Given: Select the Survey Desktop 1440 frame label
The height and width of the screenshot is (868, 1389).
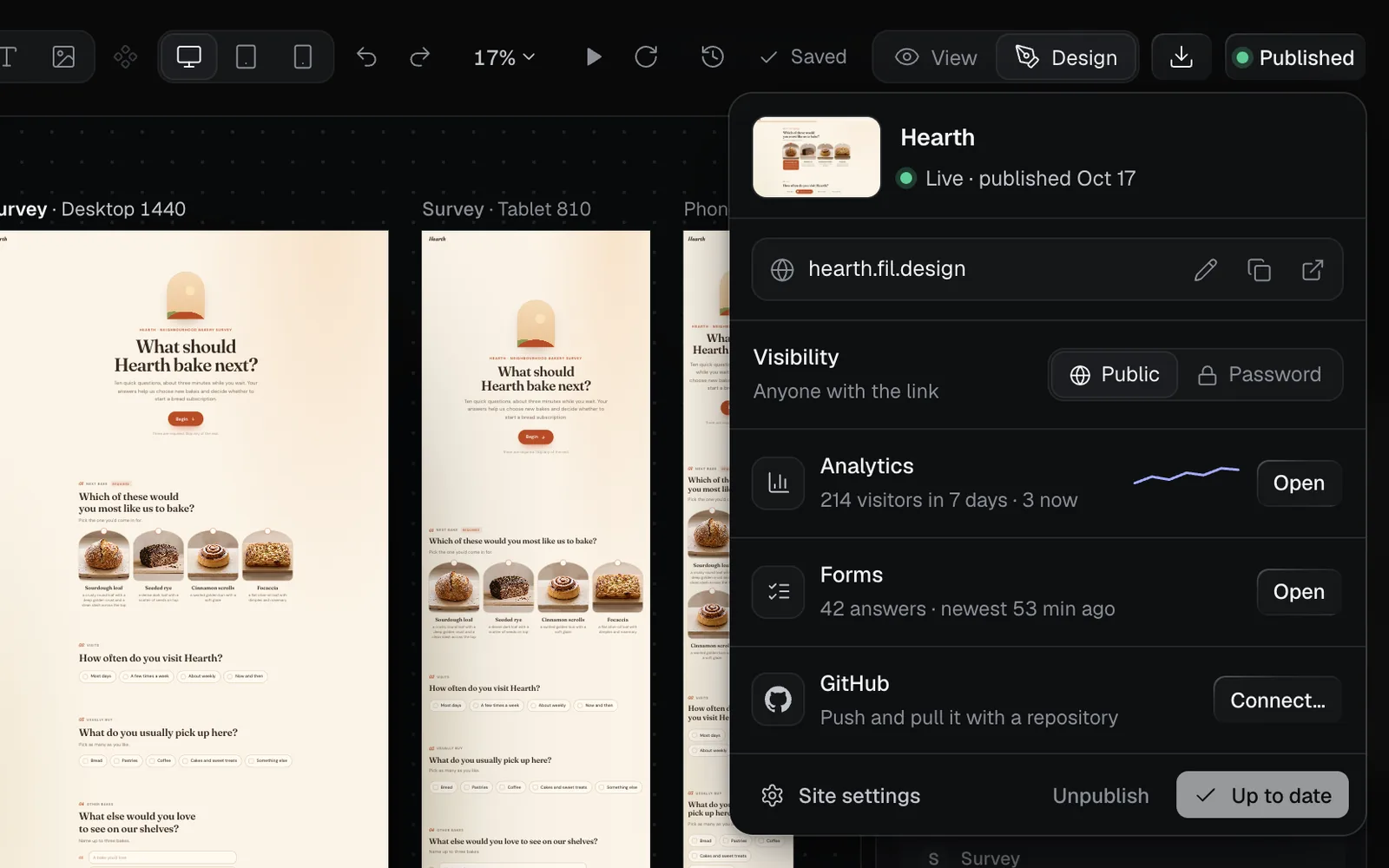Looking at the screenshot, I should (x=93, y=209).
